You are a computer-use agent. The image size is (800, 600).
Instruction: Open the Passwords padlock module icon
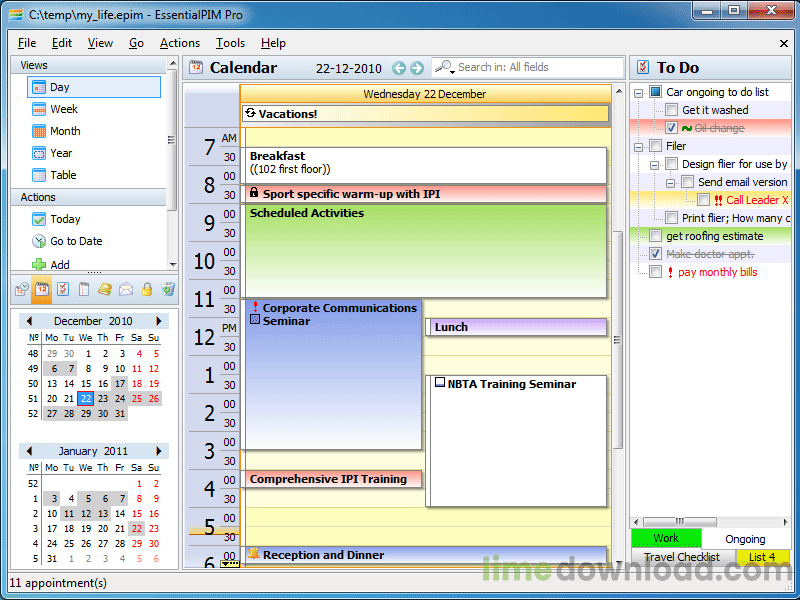147,289
